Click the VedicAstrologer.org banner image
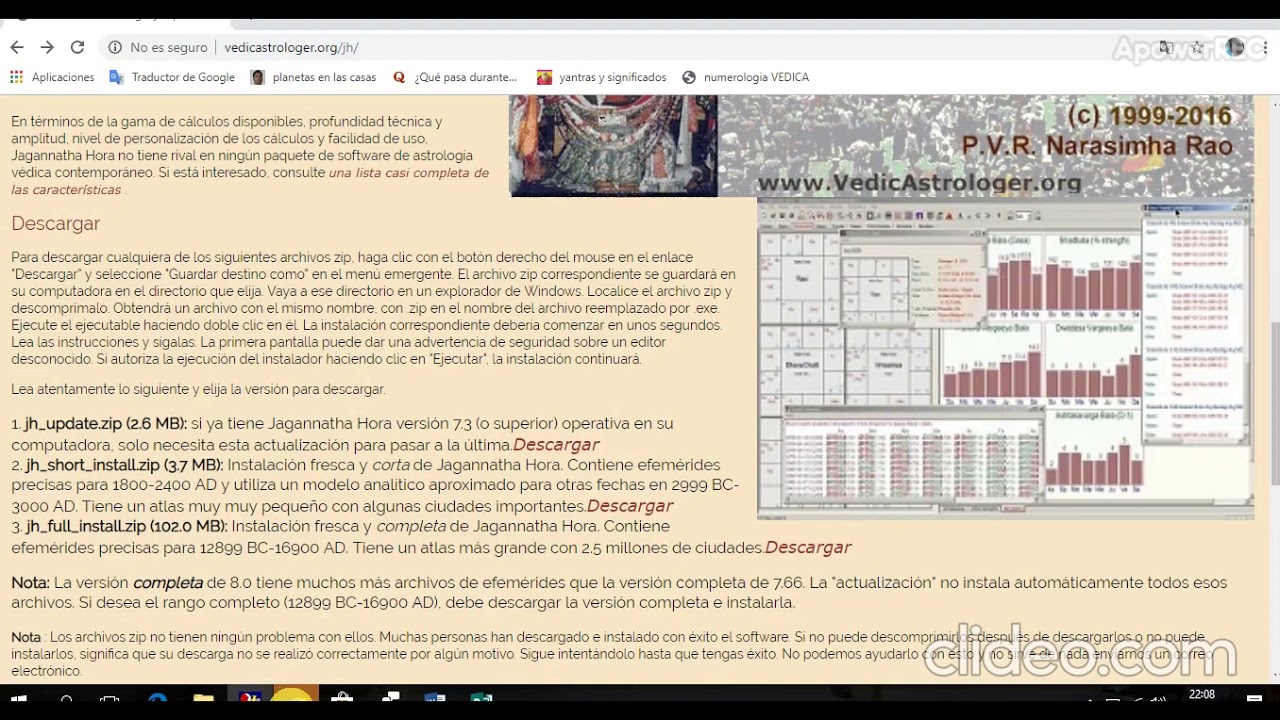Image resolution: width=1280 pixels, height=720 pixels. click(x=882, y=146)
